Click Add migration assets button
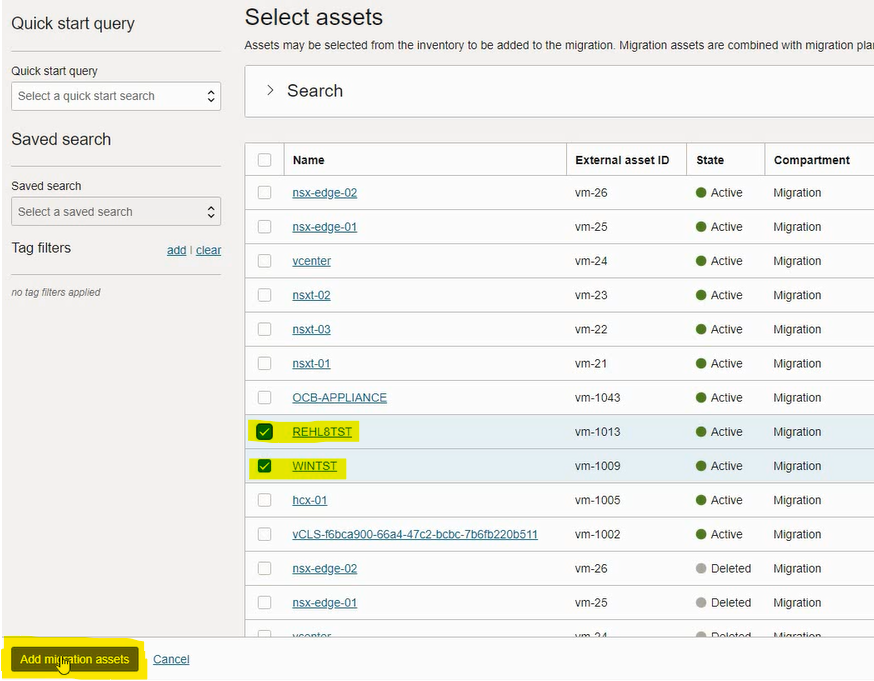The image size is (874, 681). click(75, 659)
